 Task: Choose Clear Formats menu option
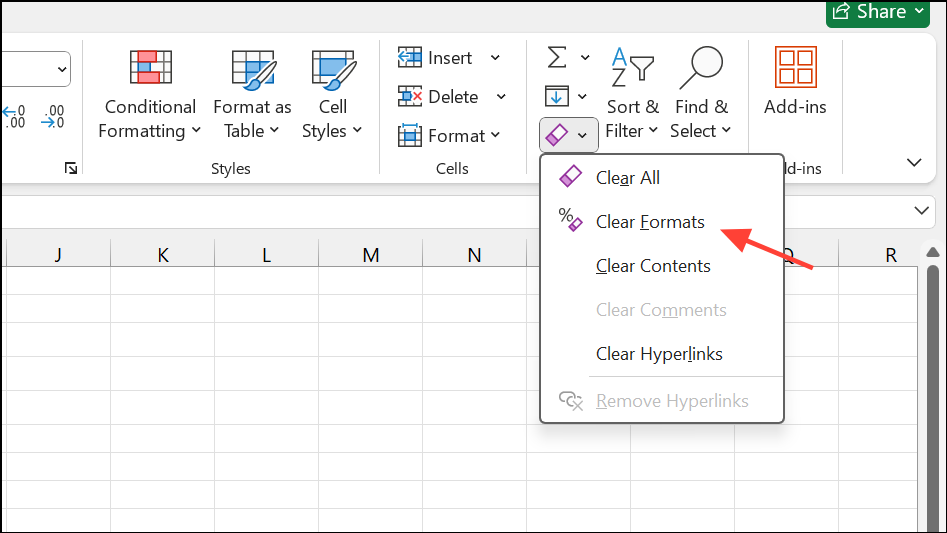point(649,222)
